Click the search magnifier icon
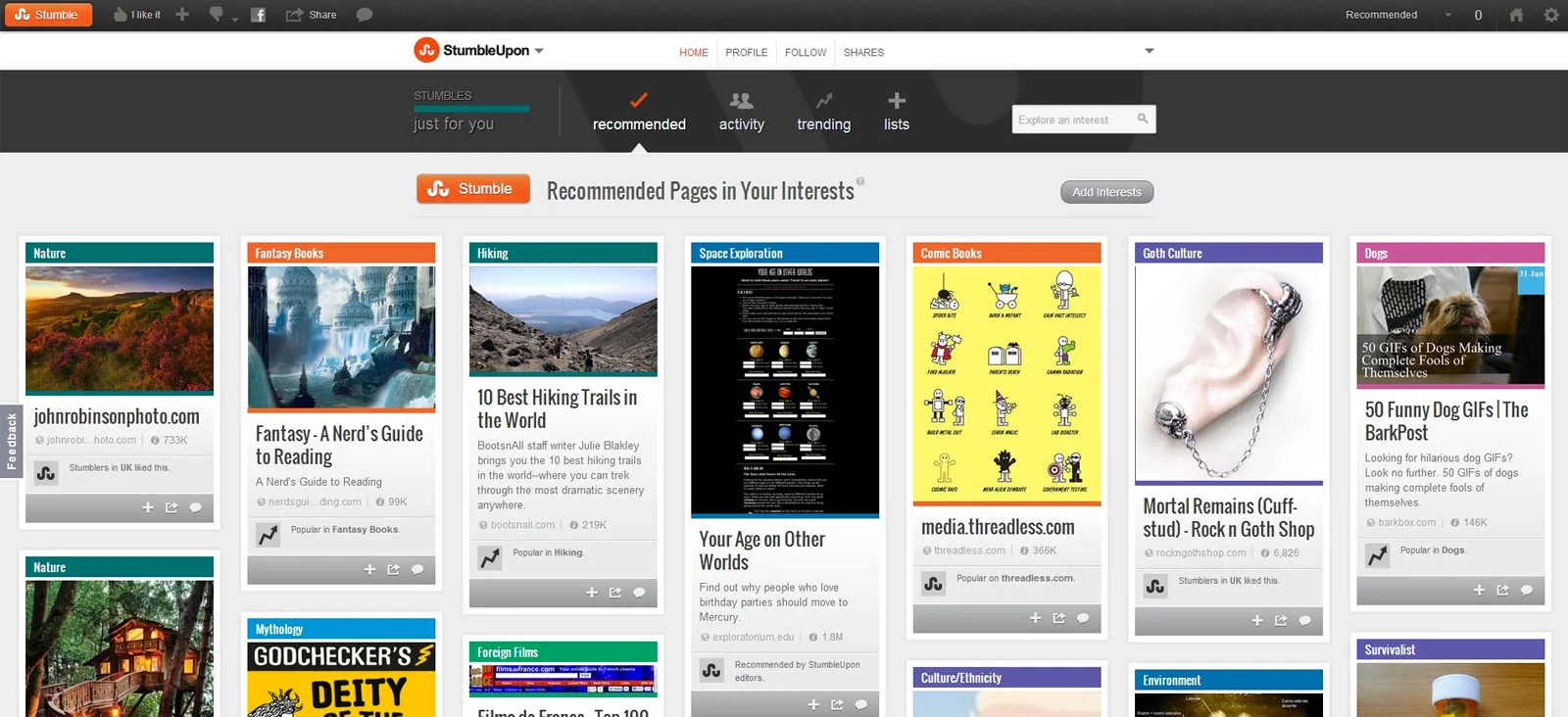 [1143, 119]
